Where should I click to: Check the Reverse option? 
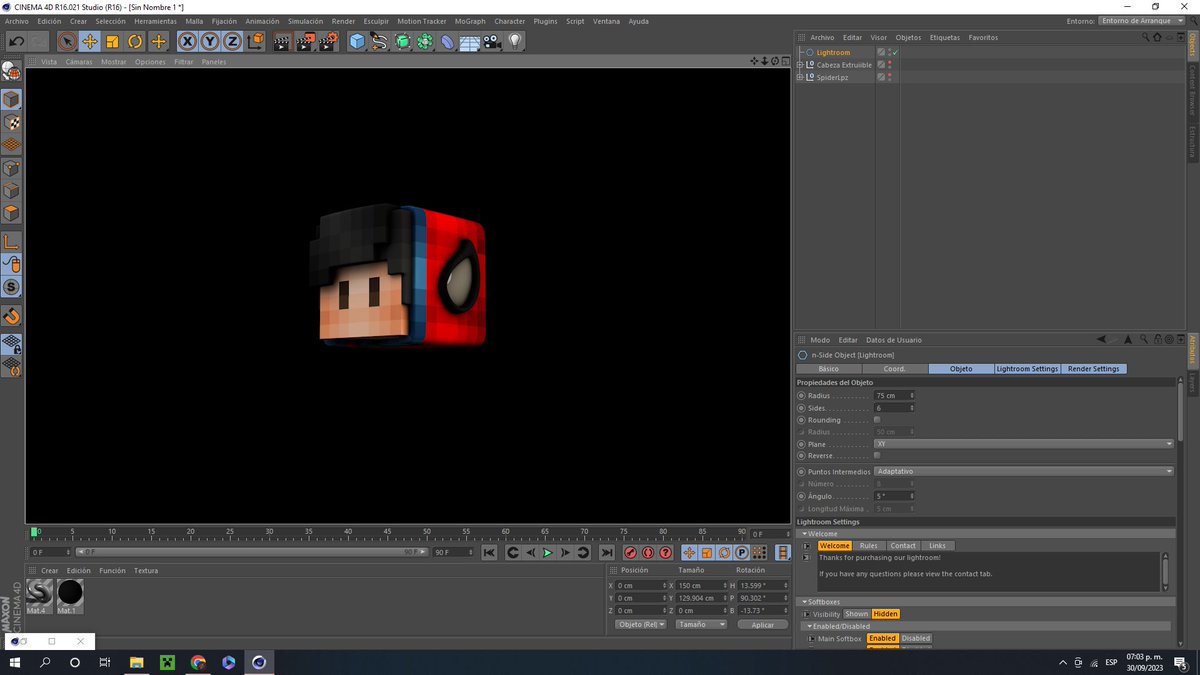877,456
